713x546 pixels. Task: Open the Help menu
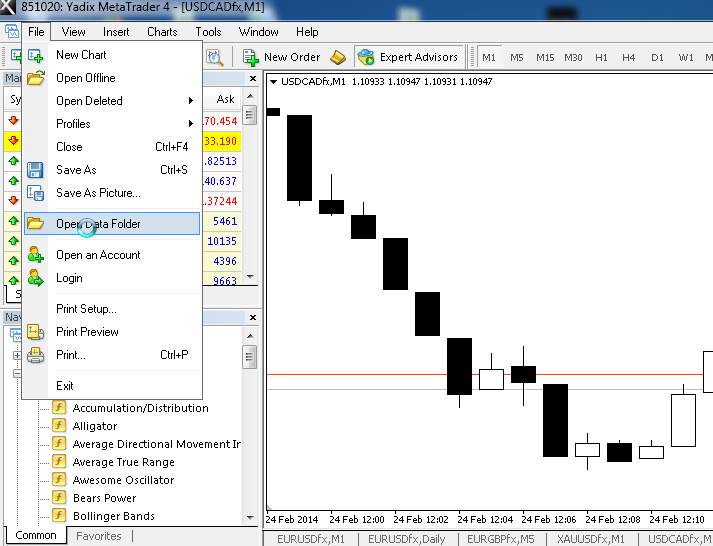pos(307,32)
